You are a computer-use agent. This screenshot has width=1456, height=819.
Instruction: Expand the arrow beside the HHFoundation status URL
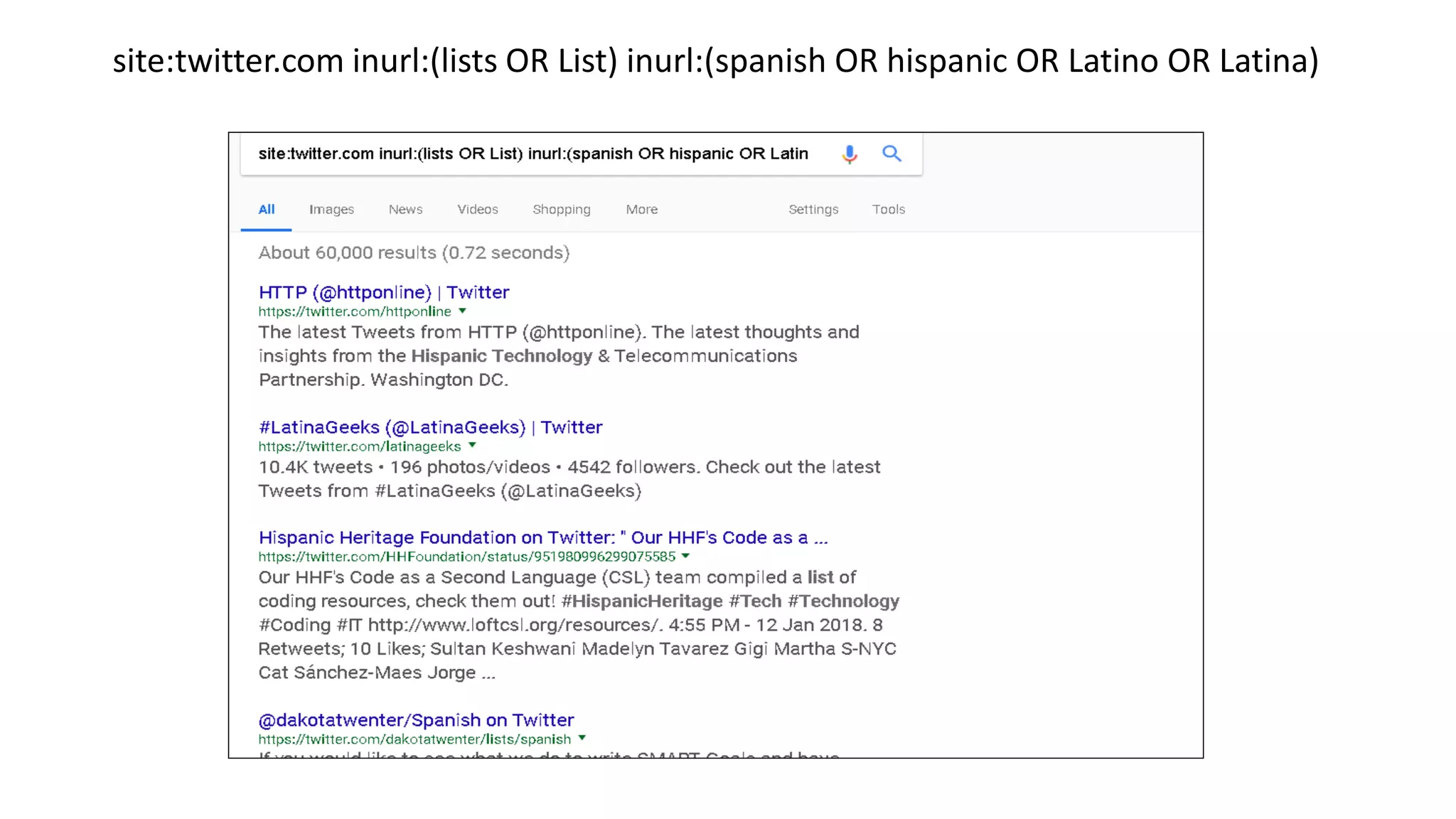click(685, 556)
